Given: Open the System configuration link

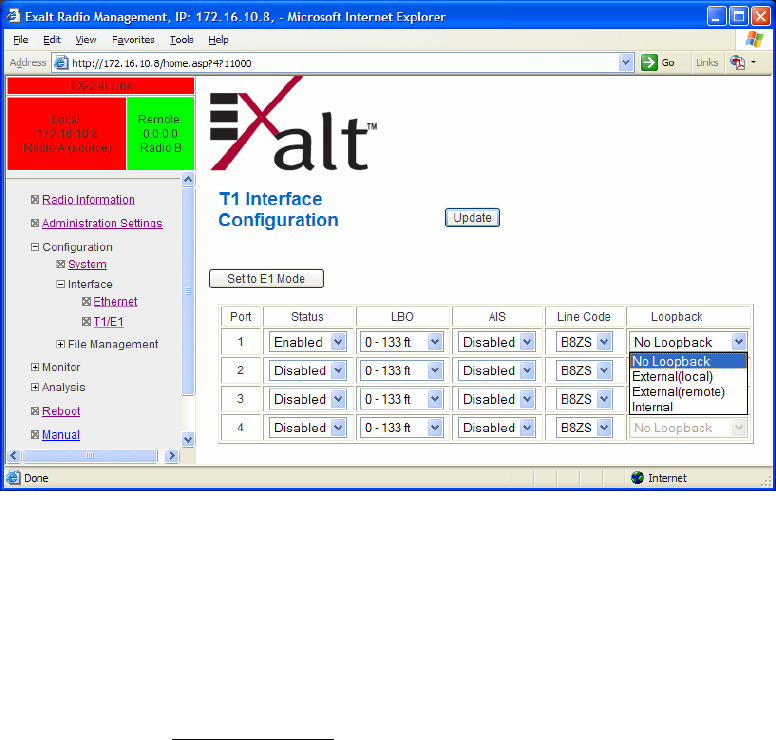Looking at the screenshot, I should (x=87, y=264).
